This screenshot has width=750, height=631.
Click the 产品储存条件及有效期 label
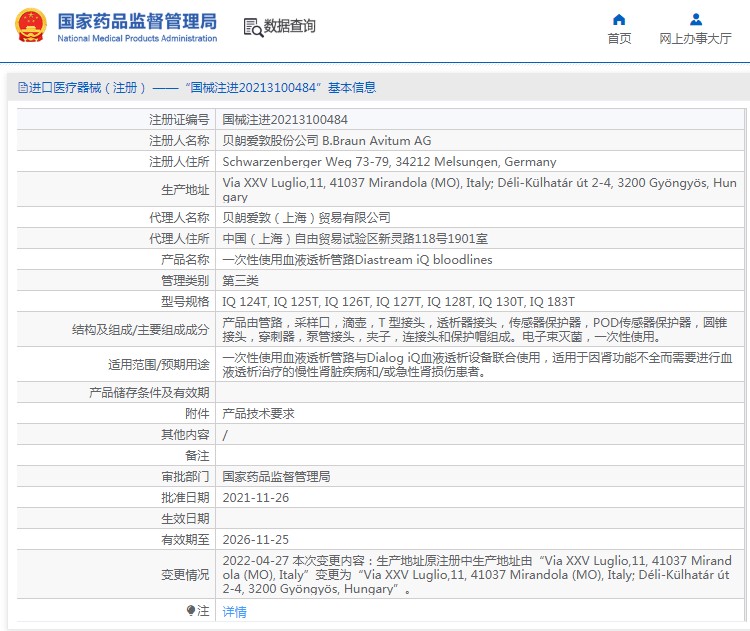pos(149,393)
